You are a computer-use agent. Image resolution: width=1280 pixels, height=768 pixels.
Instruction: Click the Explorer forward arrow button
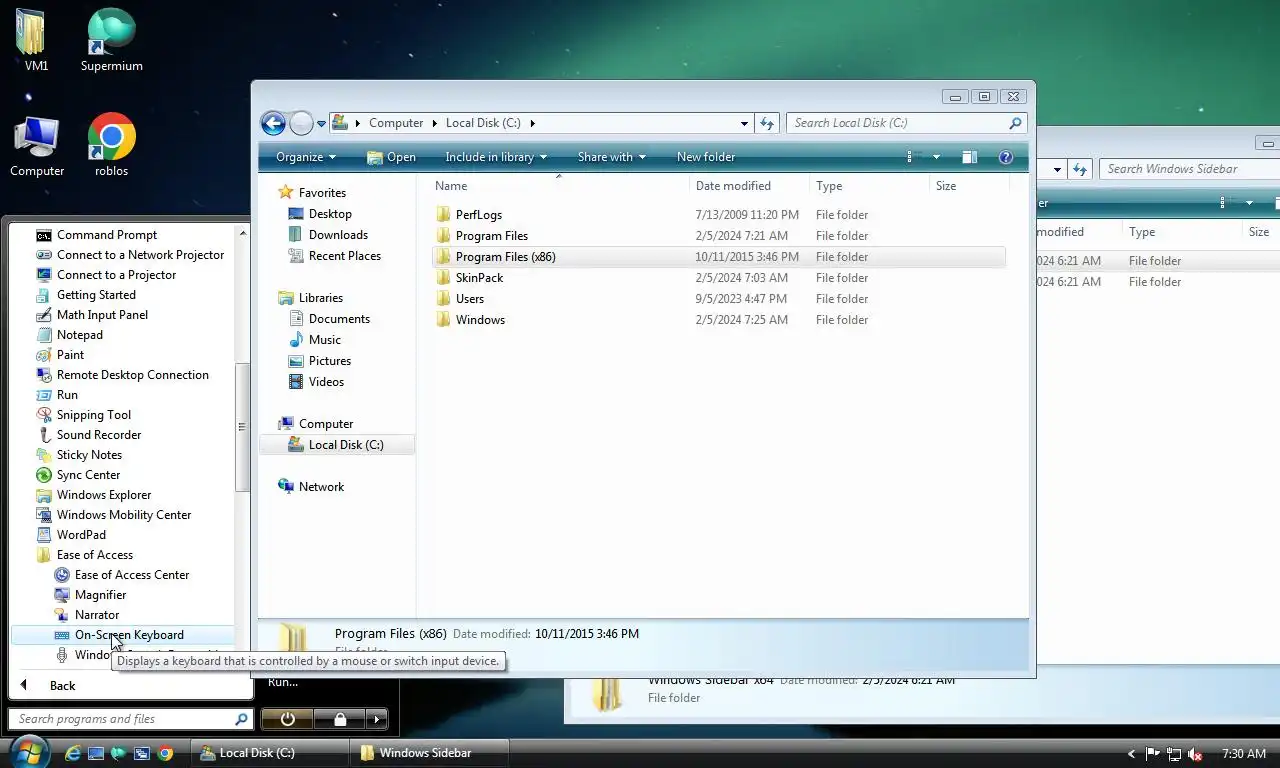(301, 123)
